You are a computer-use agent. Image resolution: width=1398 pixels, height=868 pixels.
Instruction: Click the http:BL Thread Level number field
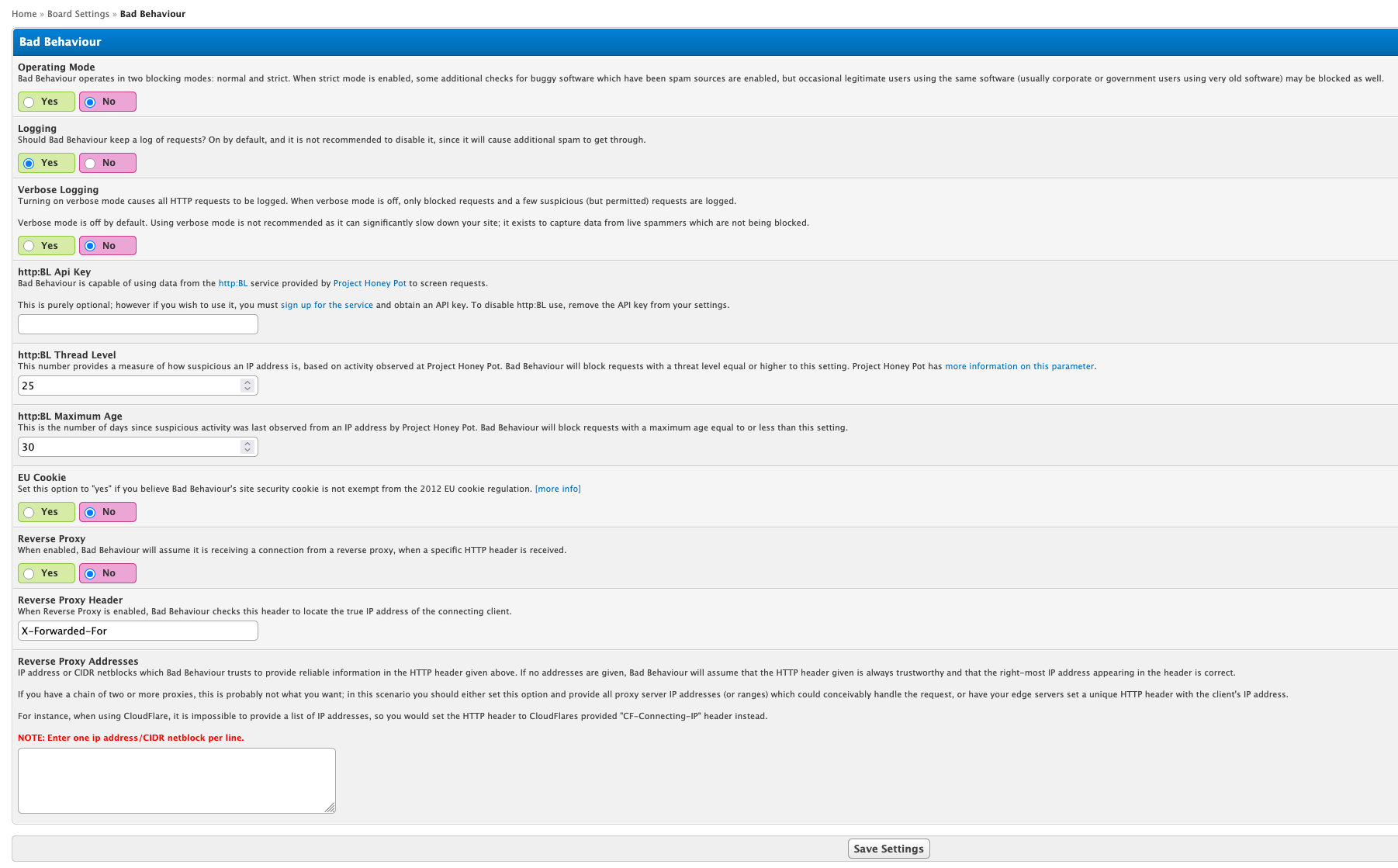(128, 386)
